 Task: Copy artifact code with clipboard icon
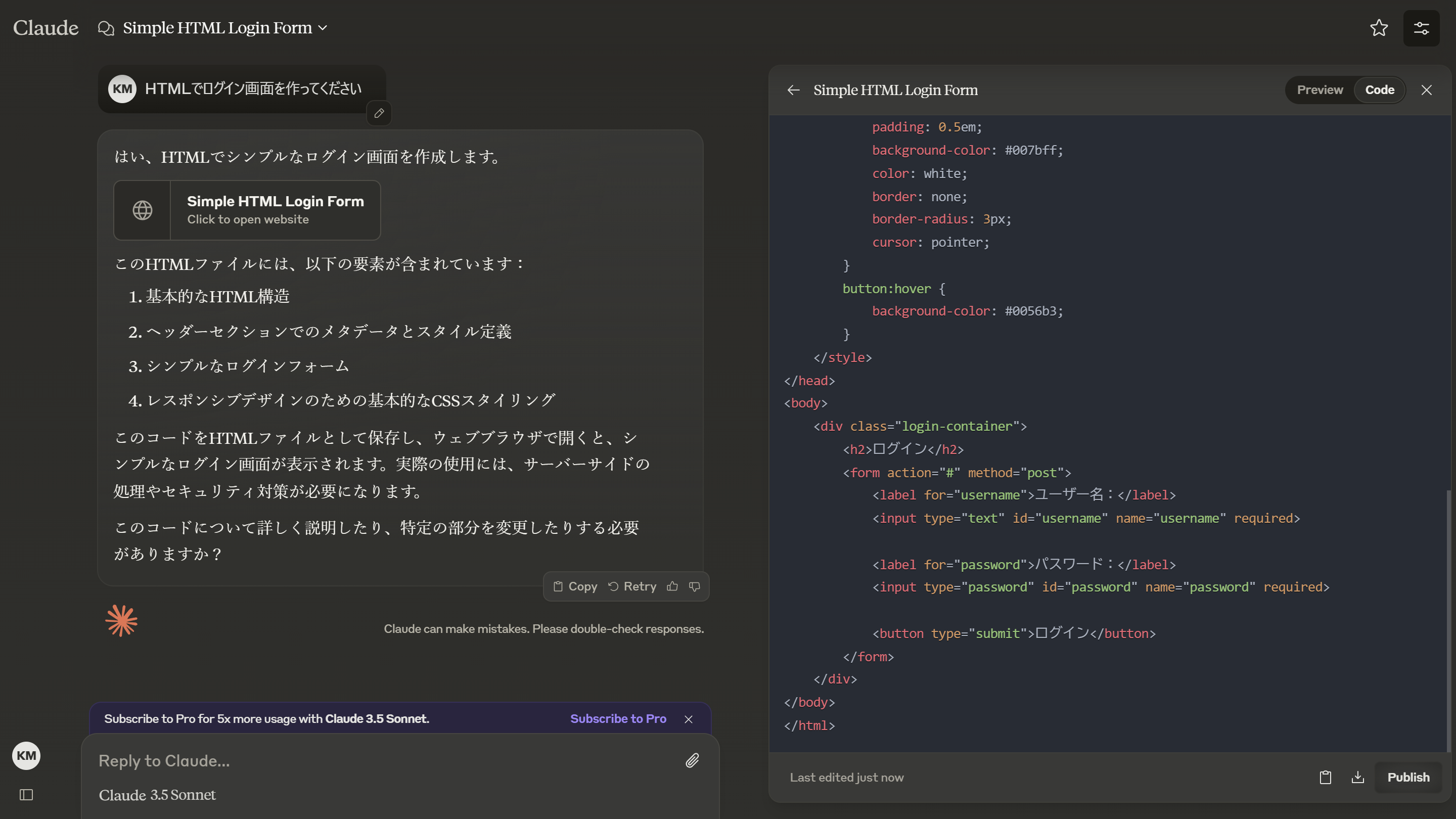(x=1325, y=777)
